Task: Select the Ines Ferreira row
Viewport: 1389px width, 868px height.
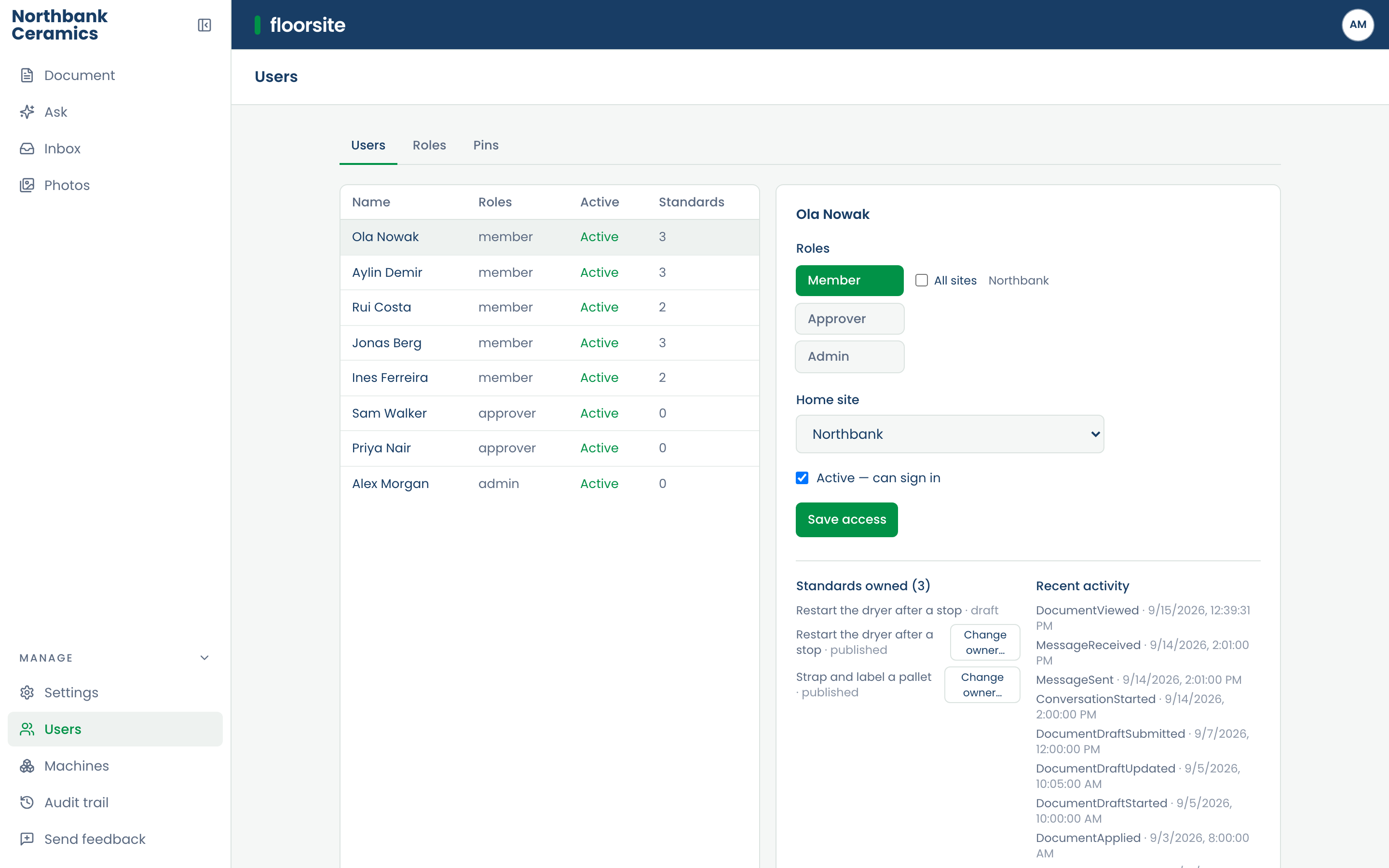Action: [x=549, y=379]
